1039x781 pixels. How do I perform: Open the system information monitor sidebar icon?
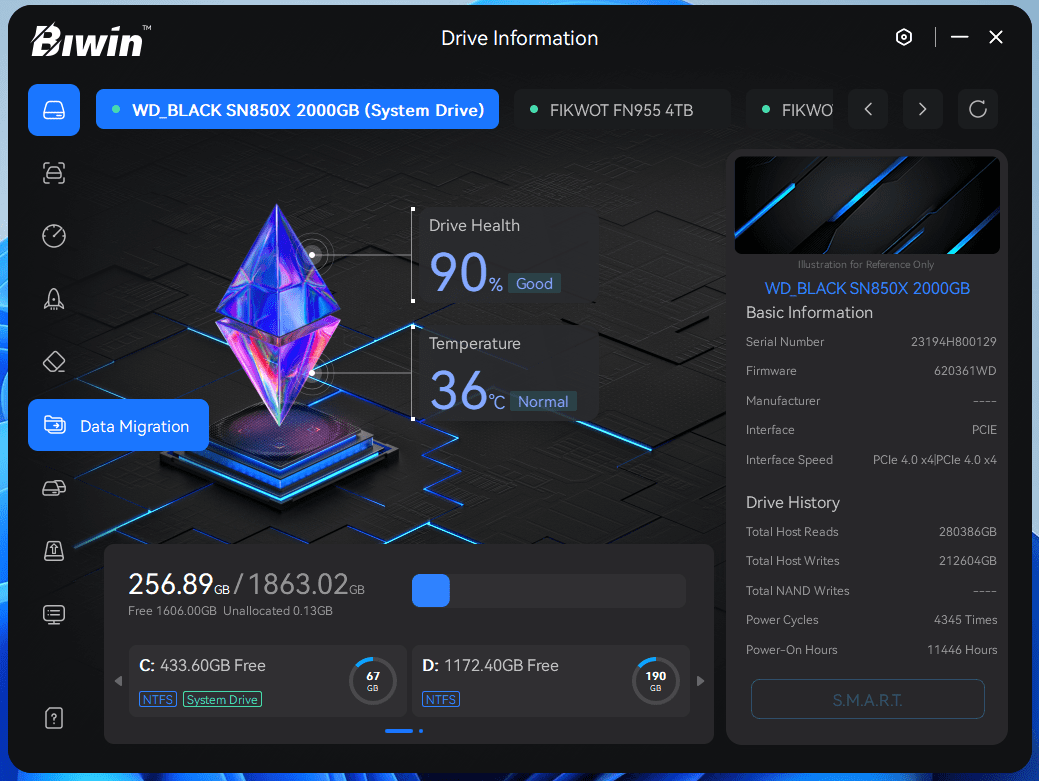click(x=54, y=614)
